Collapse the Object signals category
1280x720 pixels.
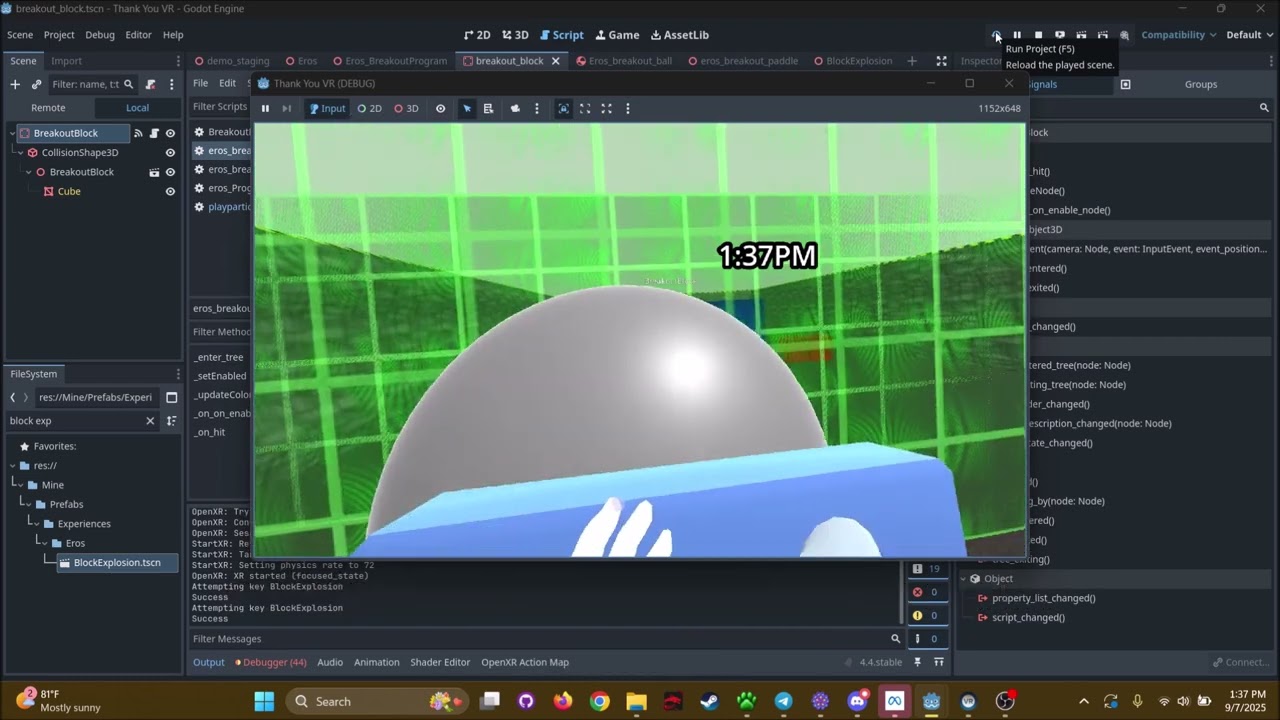tap(965, 579)
